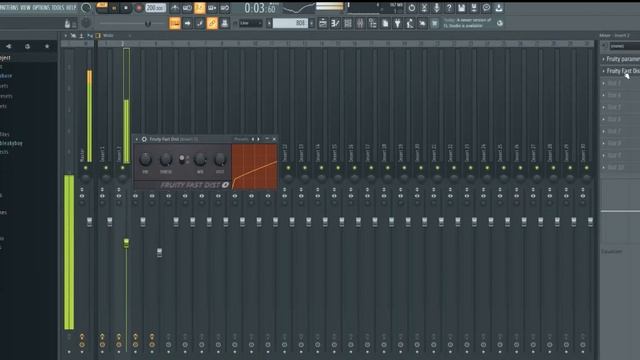Open mixer options menu arrow
This screenshot has width=640, height=360.
coord(65,36)
